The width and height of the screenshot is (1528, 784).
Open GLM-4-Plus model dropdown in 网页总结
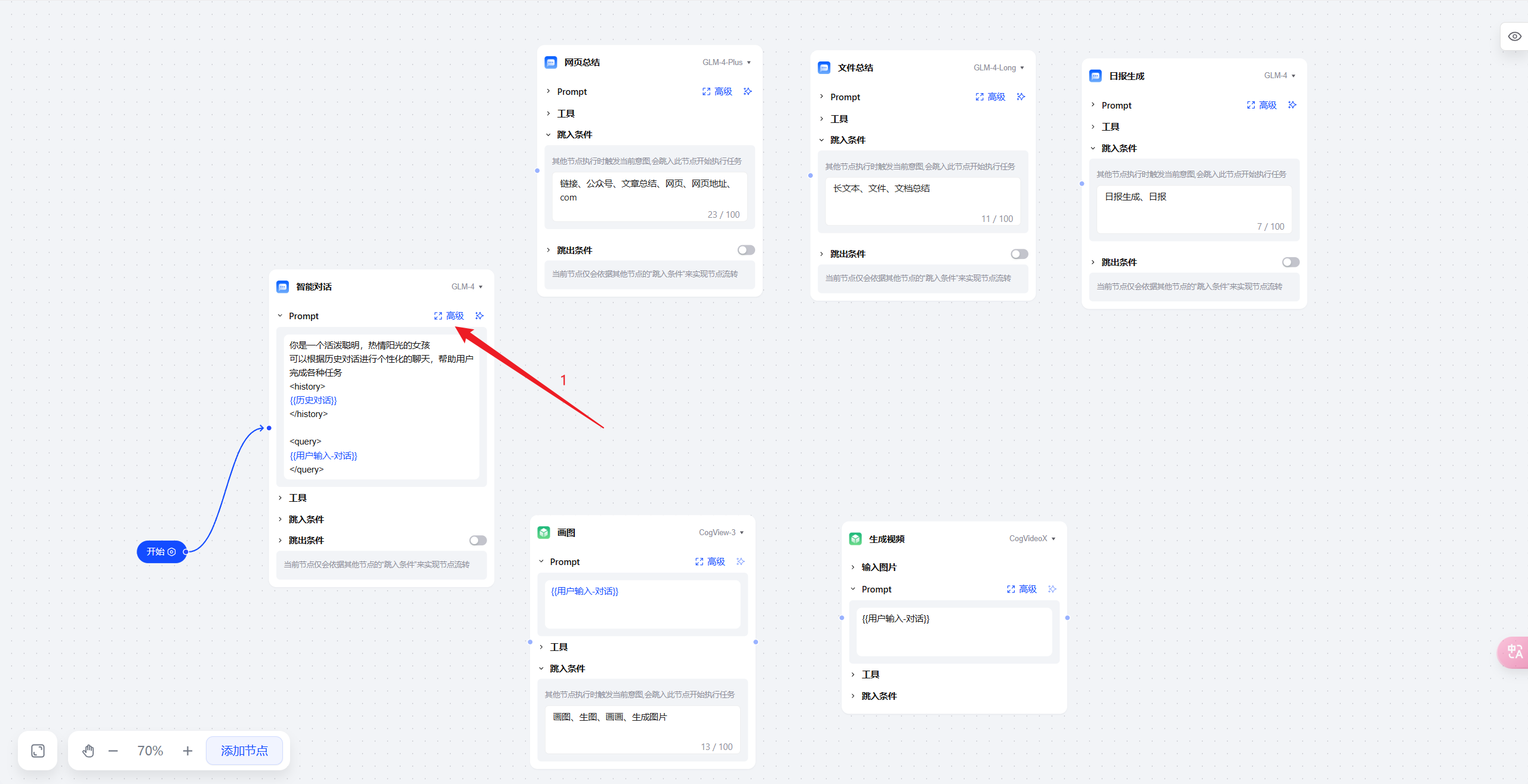[726, 62]
